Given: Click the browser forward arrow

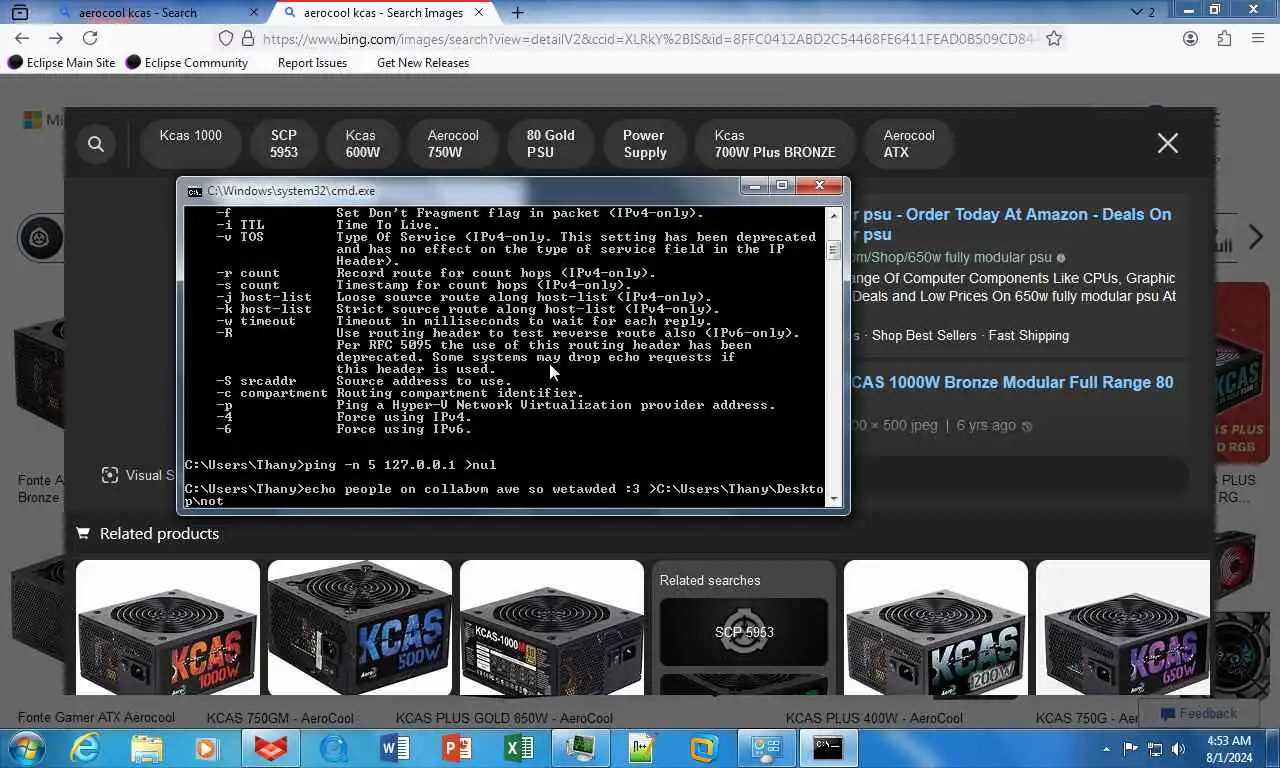Looking at the screenshot, I should (56, 38).
